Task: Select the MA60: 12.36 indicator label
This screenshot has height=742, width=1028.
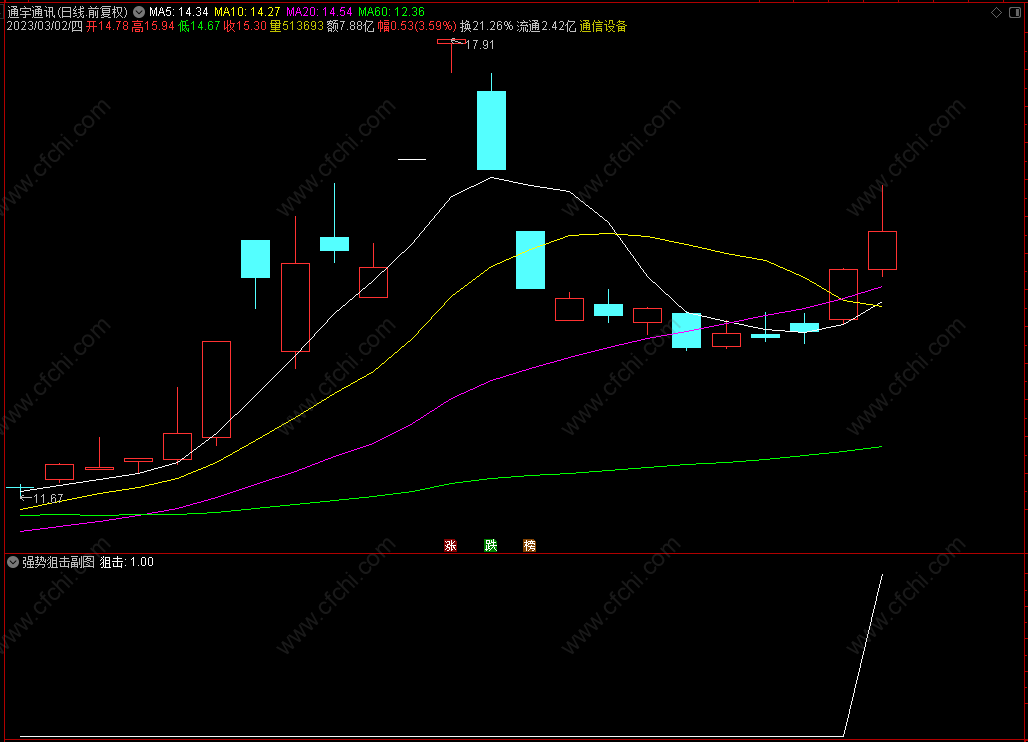Action: (391, 12)
